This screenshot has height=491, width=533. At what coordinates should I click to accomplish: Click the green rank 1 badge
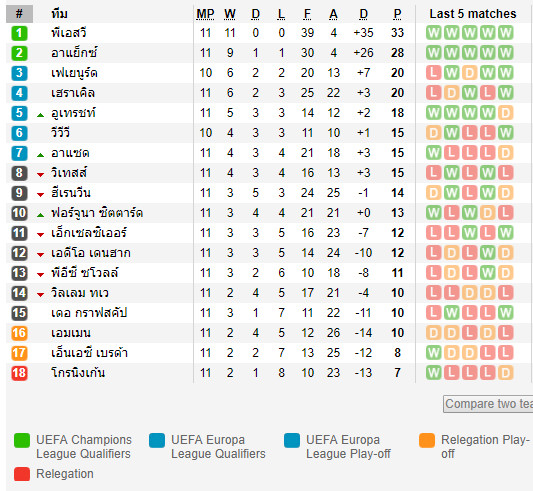pos(19,33)
